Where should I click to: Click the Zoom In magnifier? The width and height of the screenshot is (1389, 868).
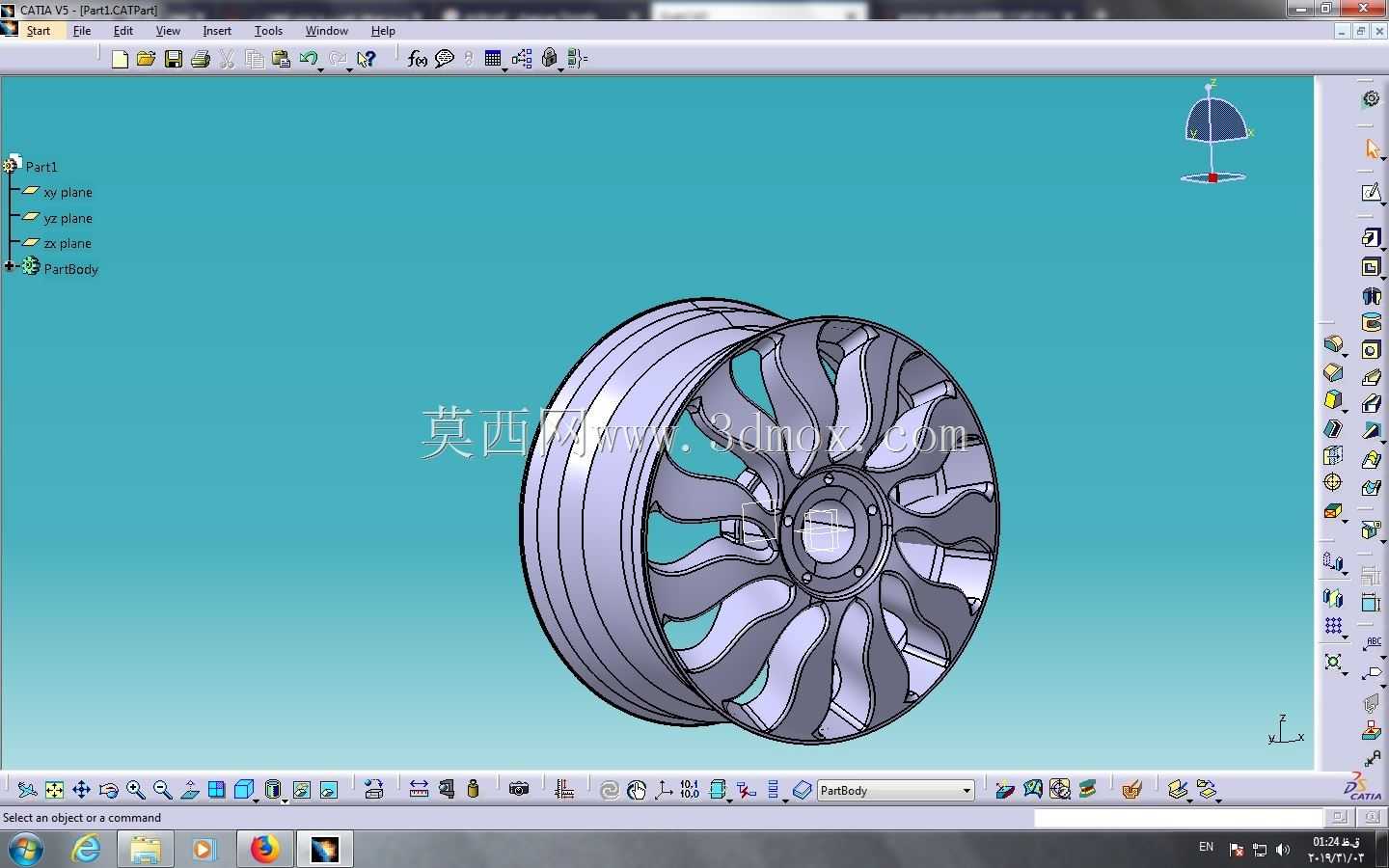tap(135, 790)
